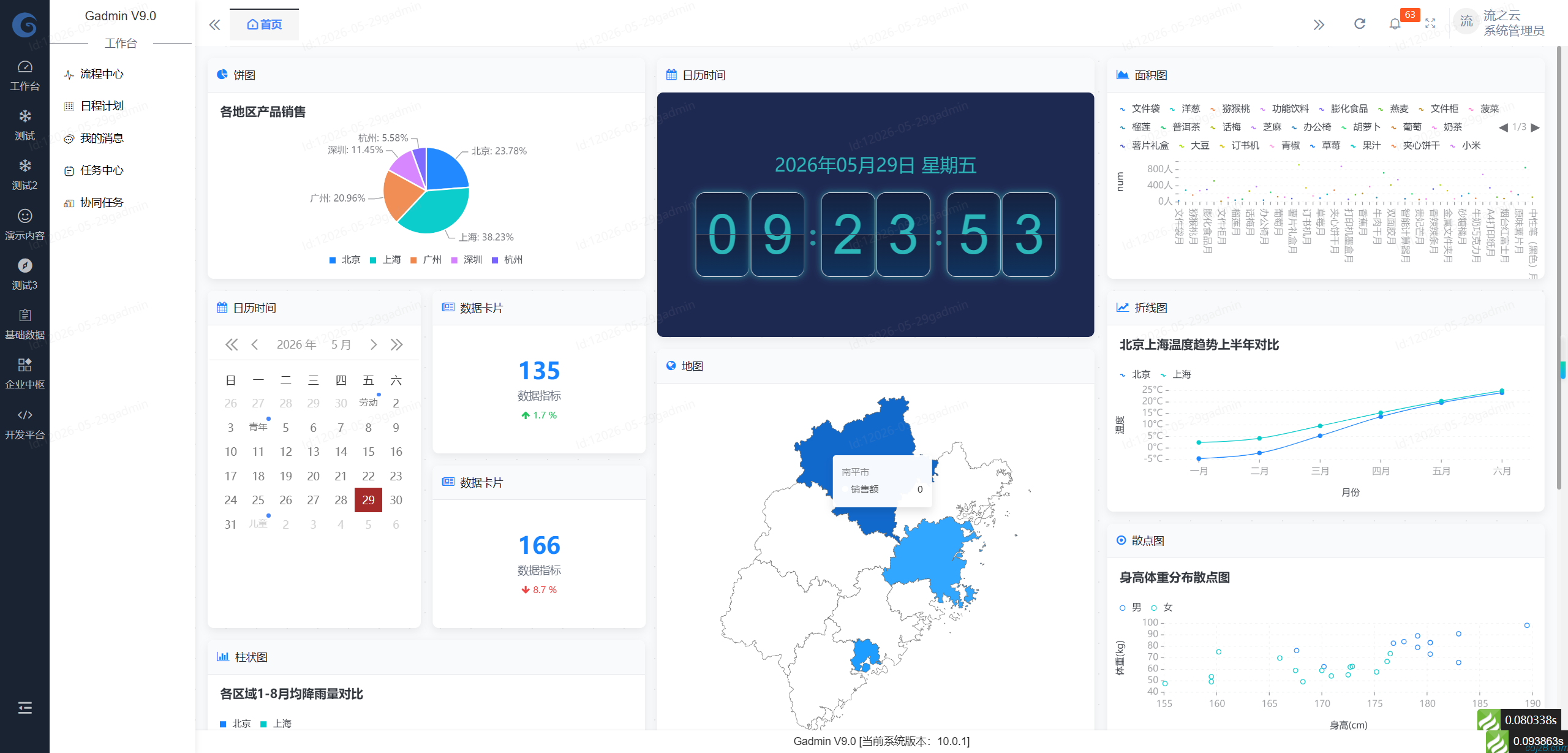The height and width of the screenshot is (753, 1568).
Task: Select date 29 in the calendar
Action: tap(368, 500)
